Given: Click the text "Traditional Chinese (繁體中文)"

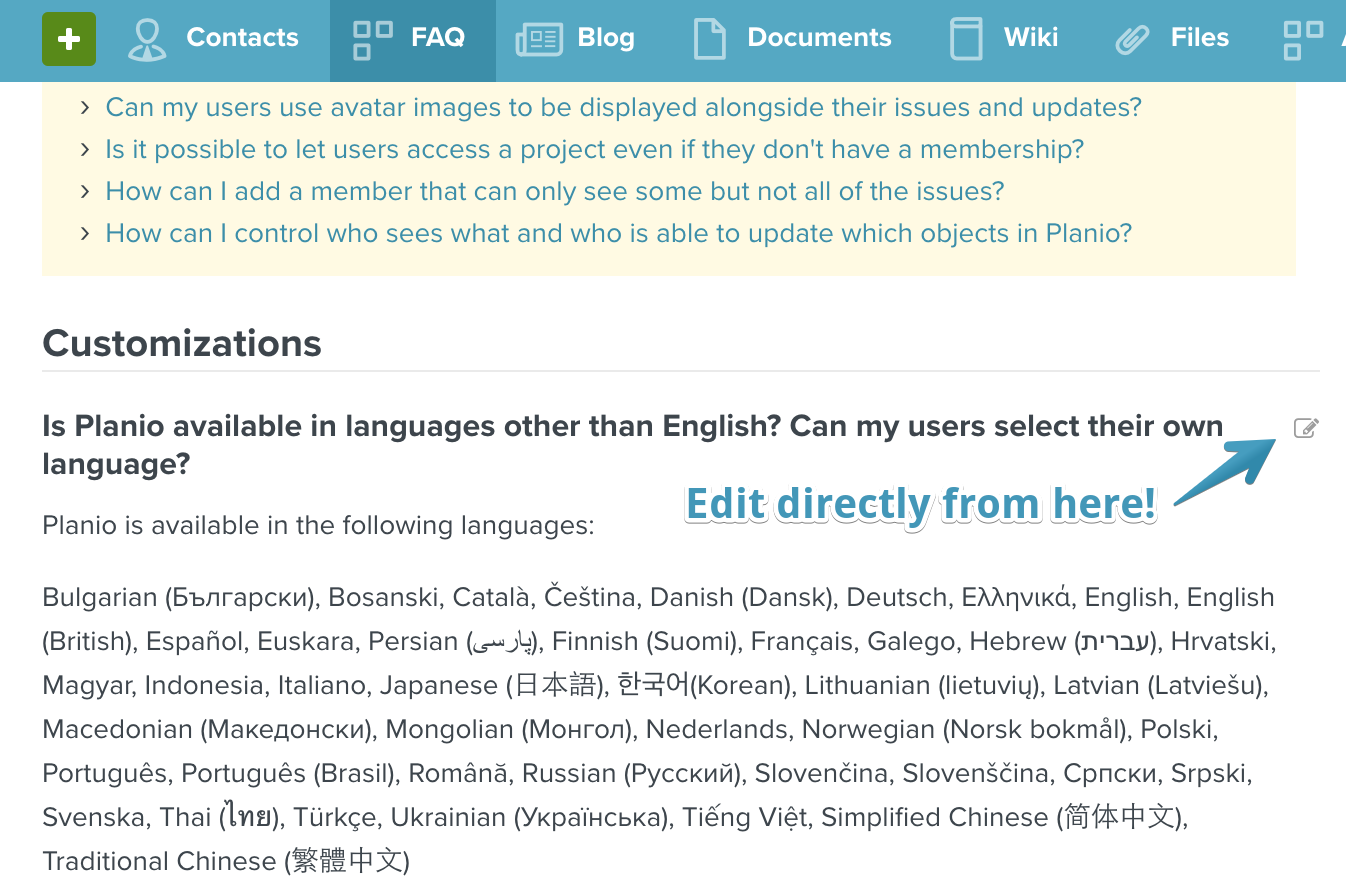Looking at the screenshot, I should click(x=226, y=861).
